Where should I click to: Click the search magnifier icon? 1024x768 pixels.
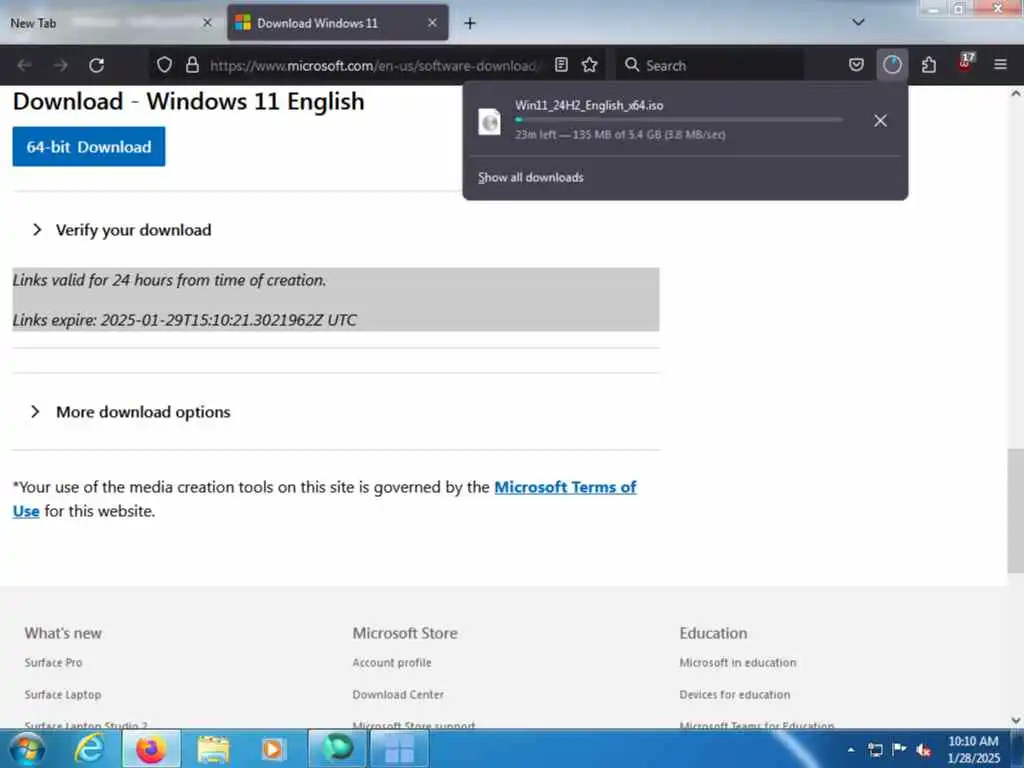632,65
